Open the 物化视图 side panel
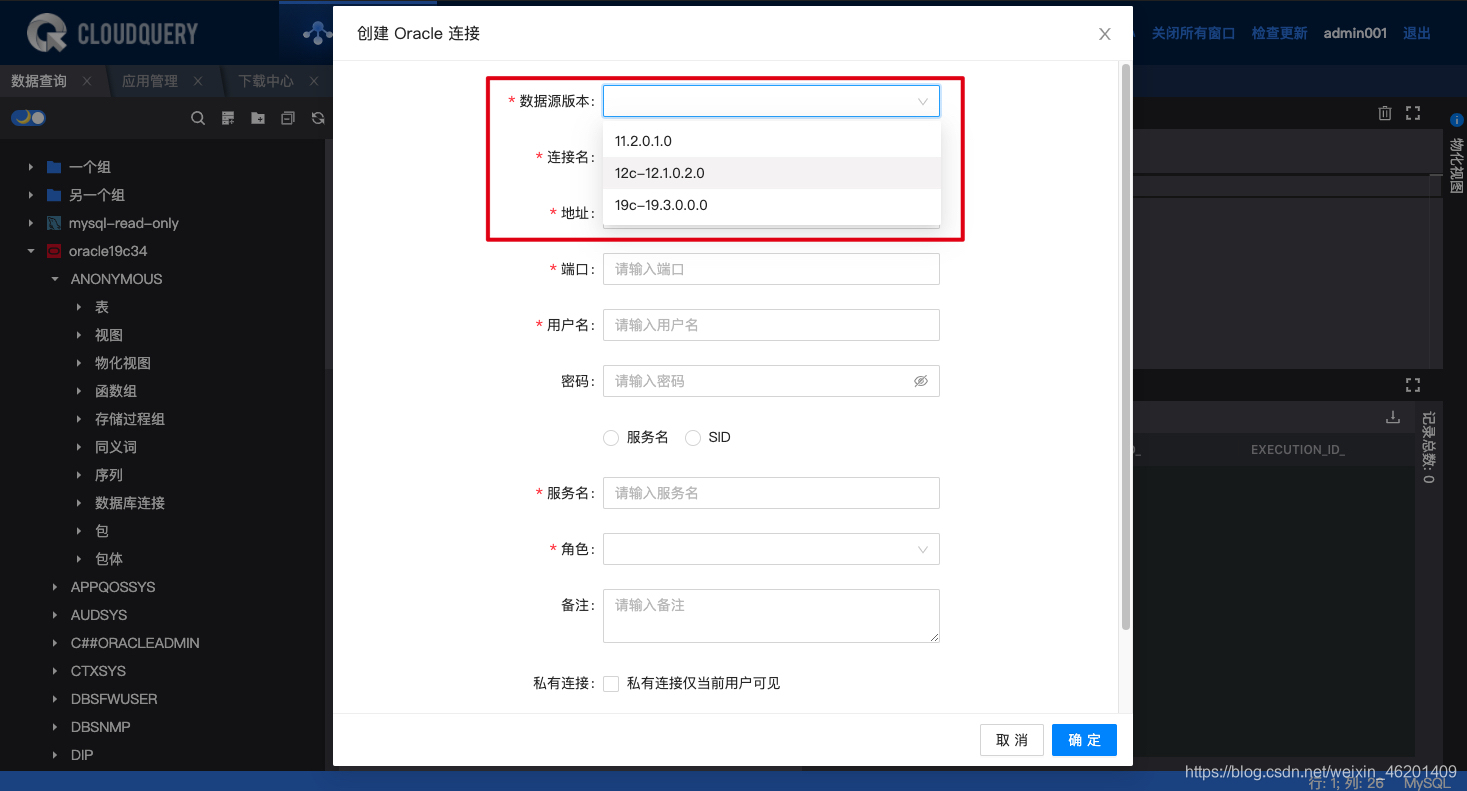Screen dimensions: 1467x791 [1456, 166]
